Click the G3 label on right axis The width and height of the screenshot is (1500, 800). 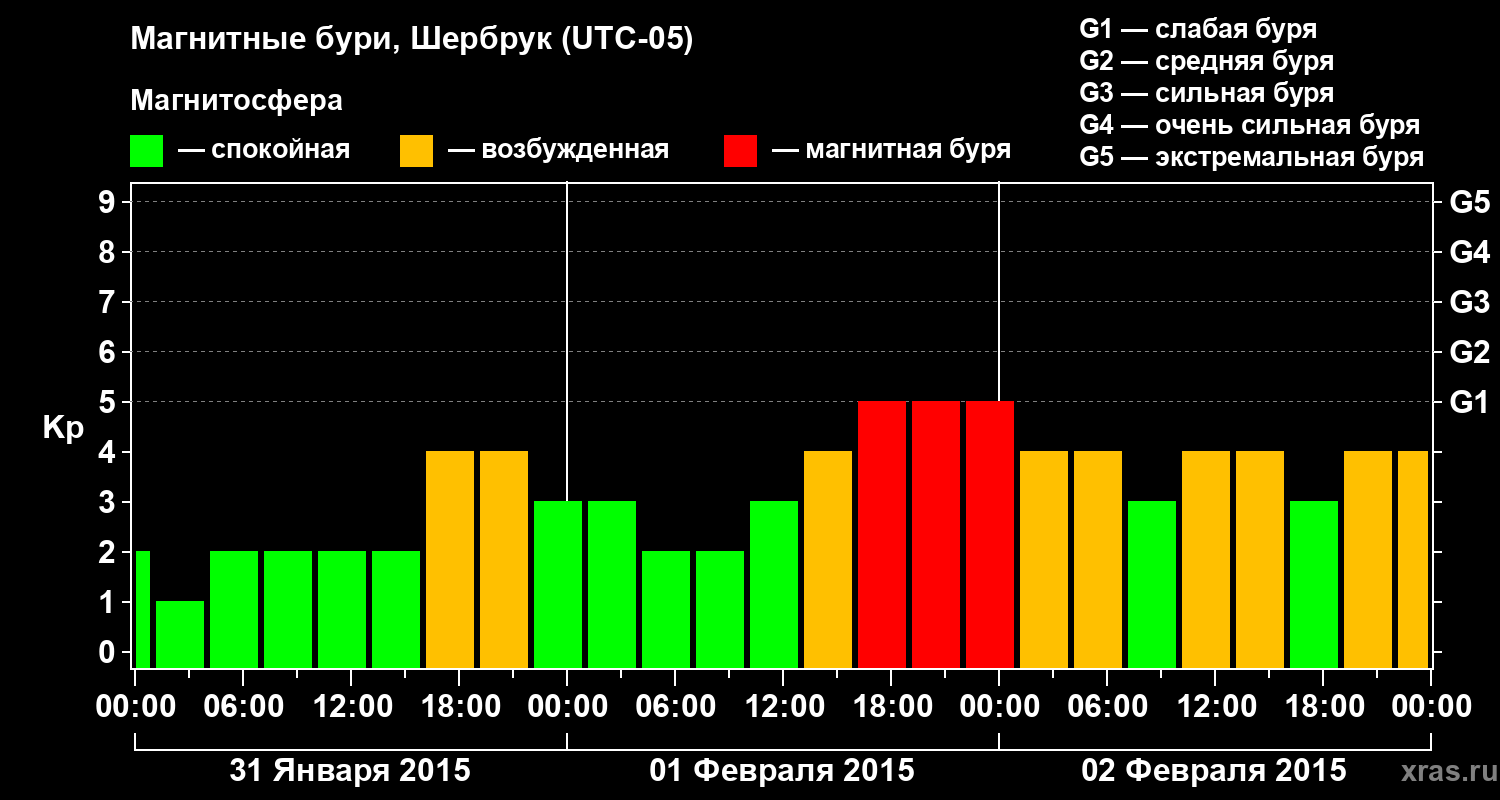point(1469,303)
